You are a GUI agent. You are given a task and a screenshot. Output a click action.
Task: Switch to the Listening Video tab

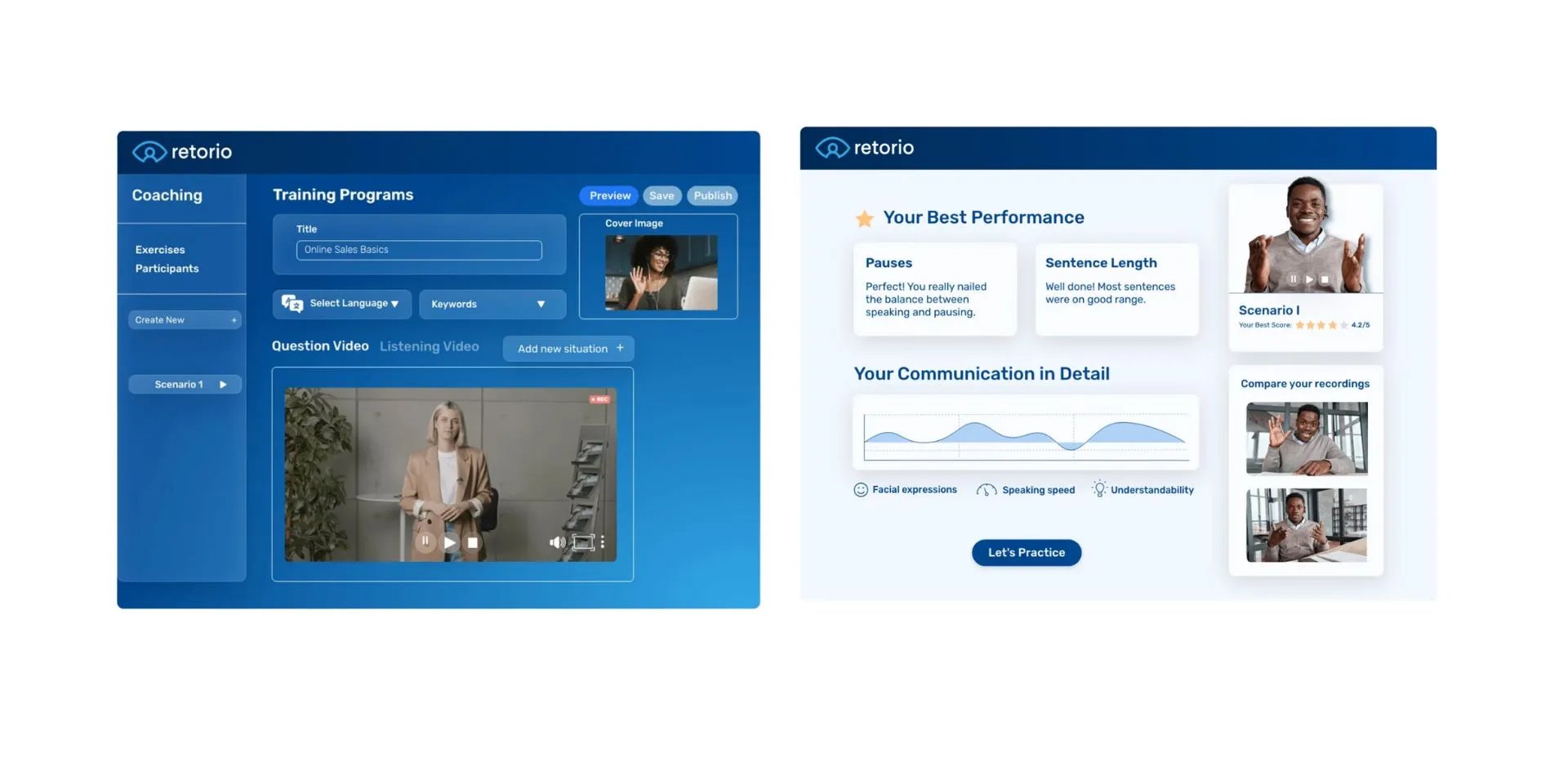pos(429,346)
